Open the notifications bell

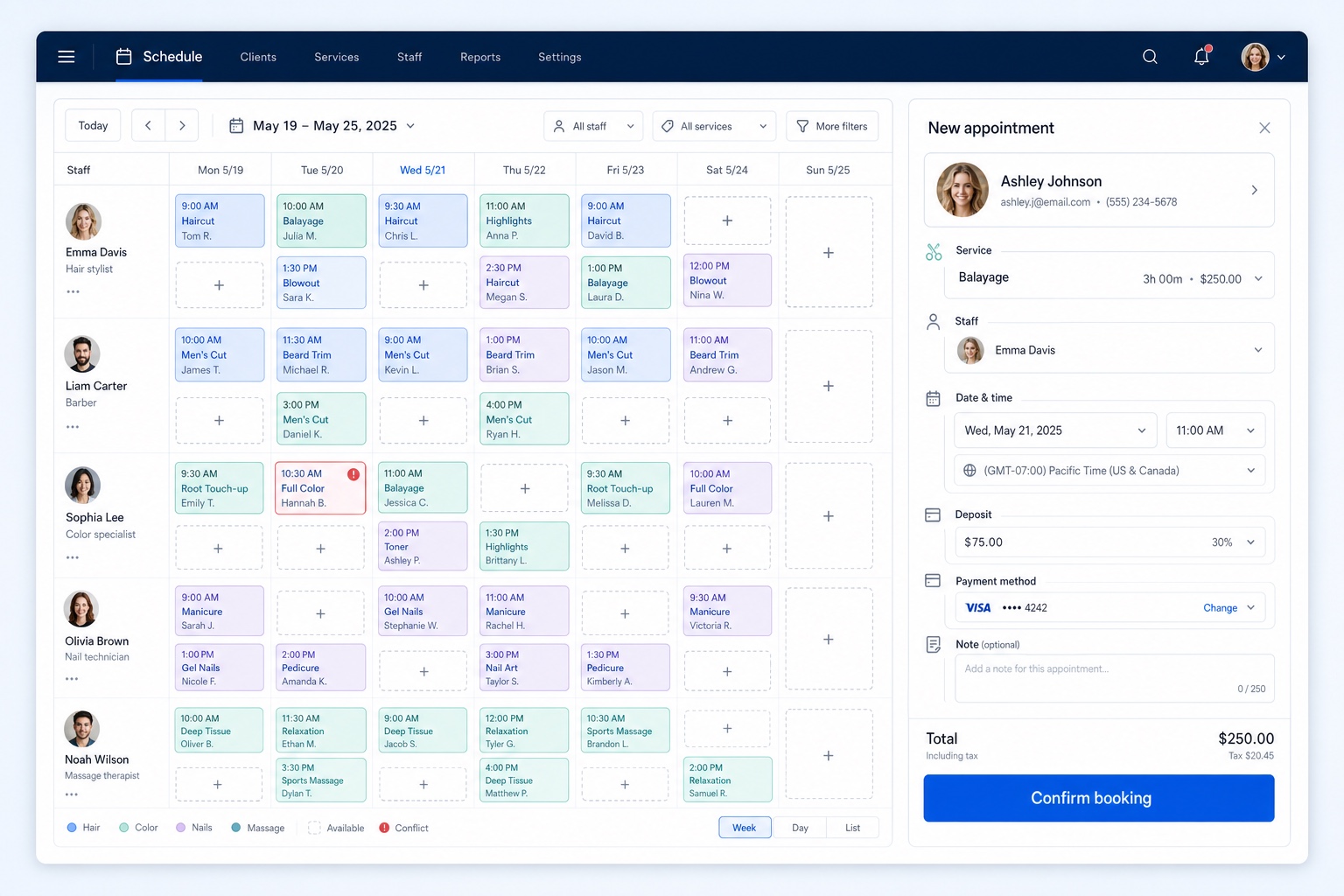click(x=1202, y=56)
